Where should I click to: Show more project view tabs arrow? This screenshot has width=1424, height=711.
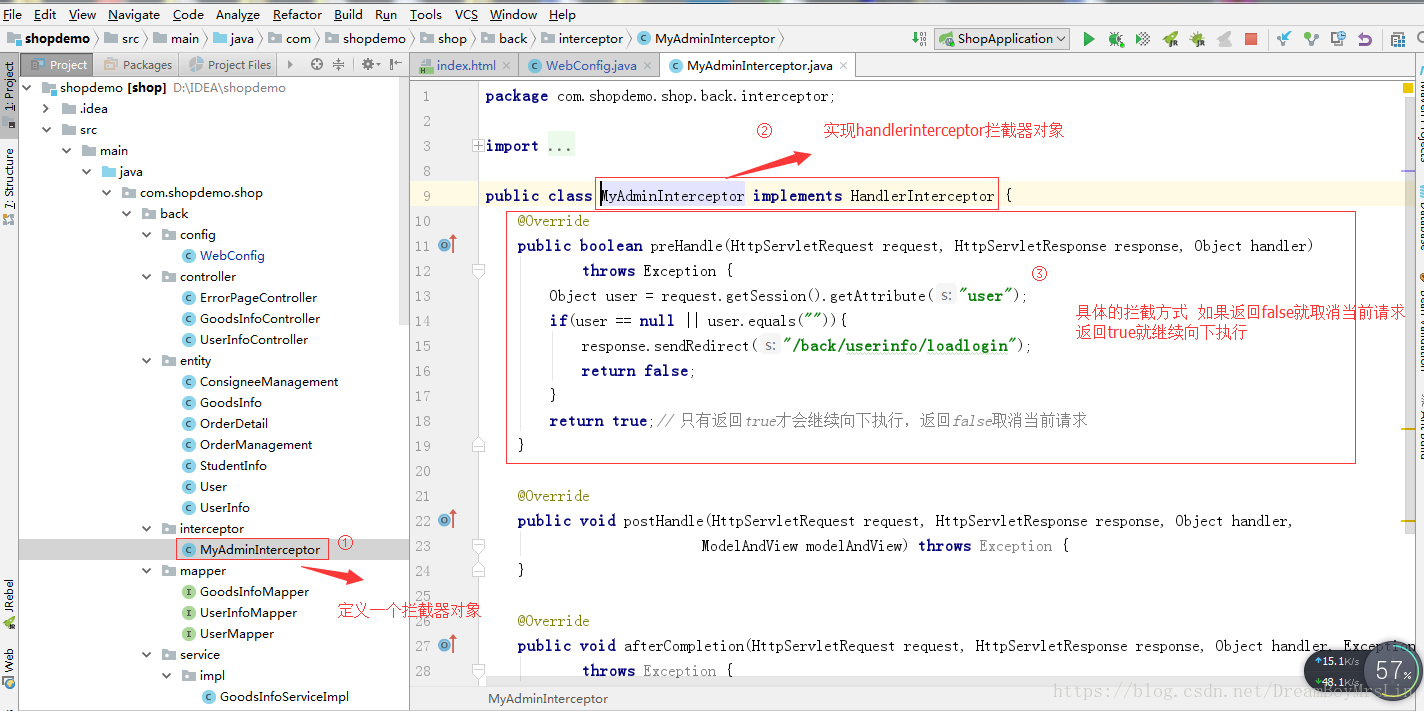click(290, 64)
